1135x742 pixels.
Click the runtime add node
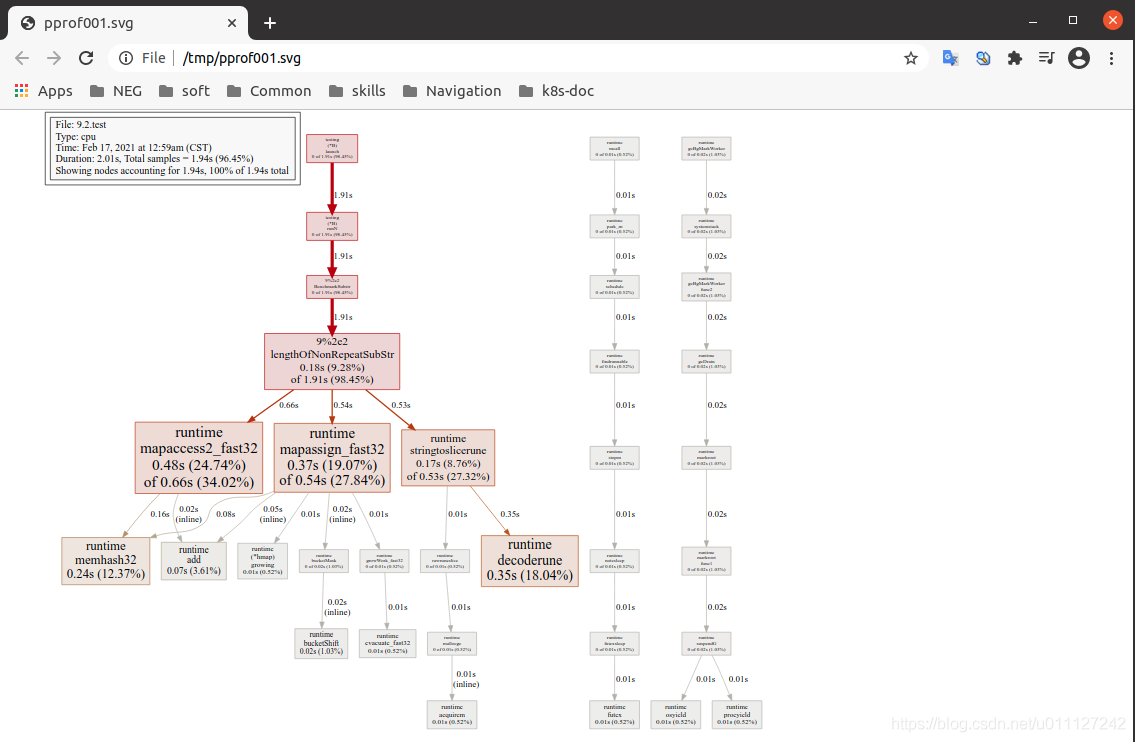193,560
